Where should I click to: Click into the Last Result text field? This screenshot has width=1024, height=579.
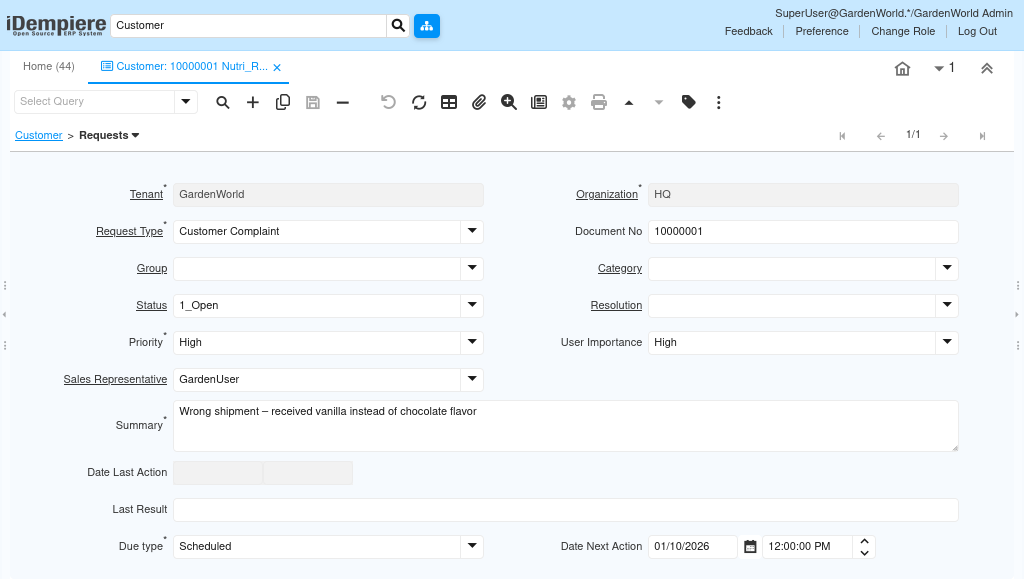click(565, 510)
